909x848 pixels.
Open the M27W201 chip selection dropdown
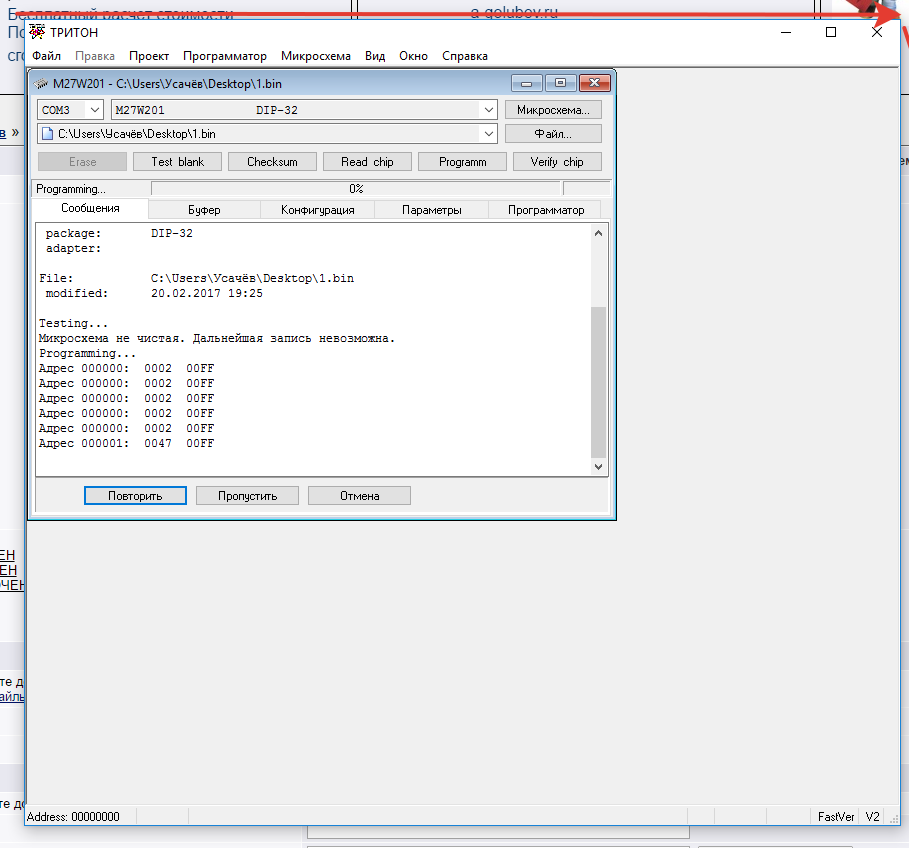click(x=488, y=110)
